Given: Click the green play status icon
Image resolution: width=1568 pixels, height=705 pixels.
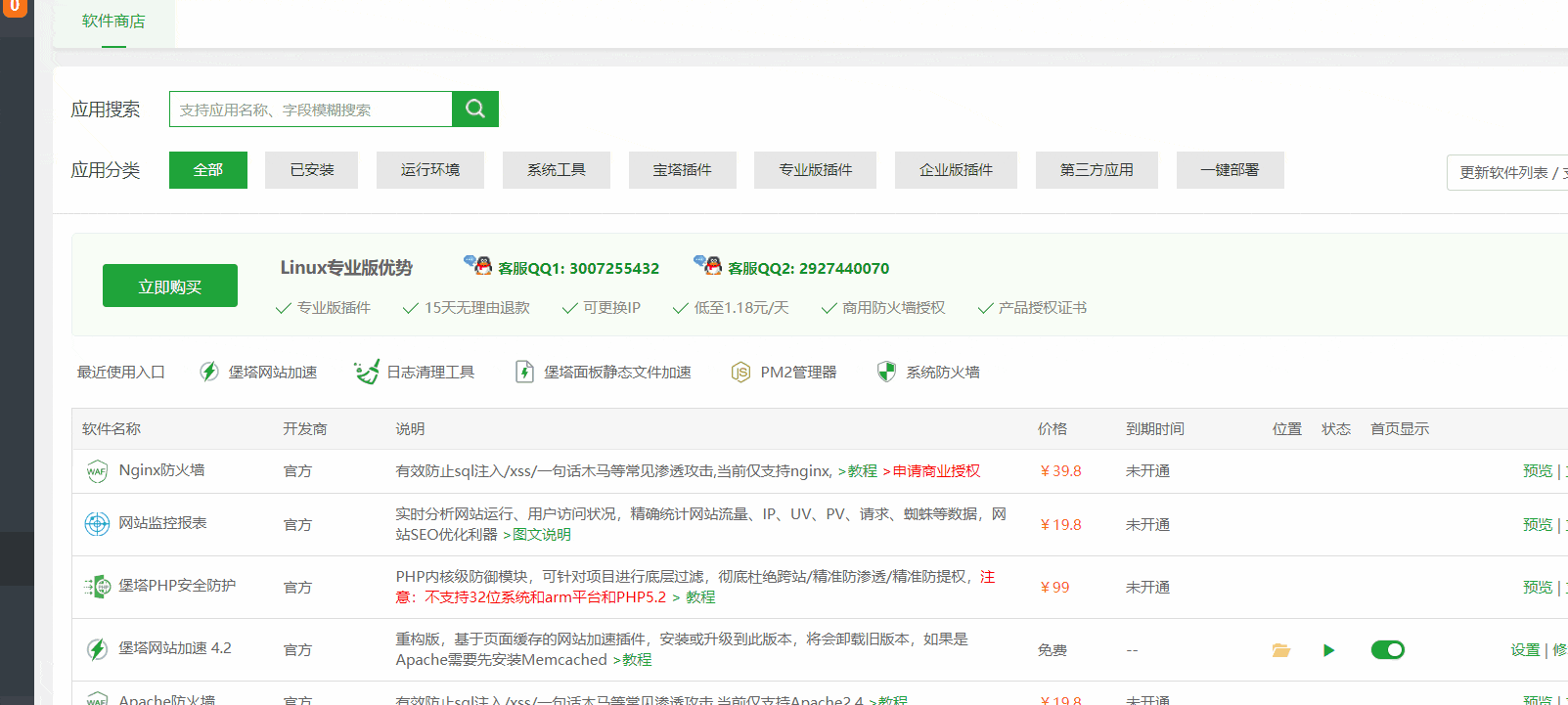Looking at the screenshot, I should [x=1328, y=650].
